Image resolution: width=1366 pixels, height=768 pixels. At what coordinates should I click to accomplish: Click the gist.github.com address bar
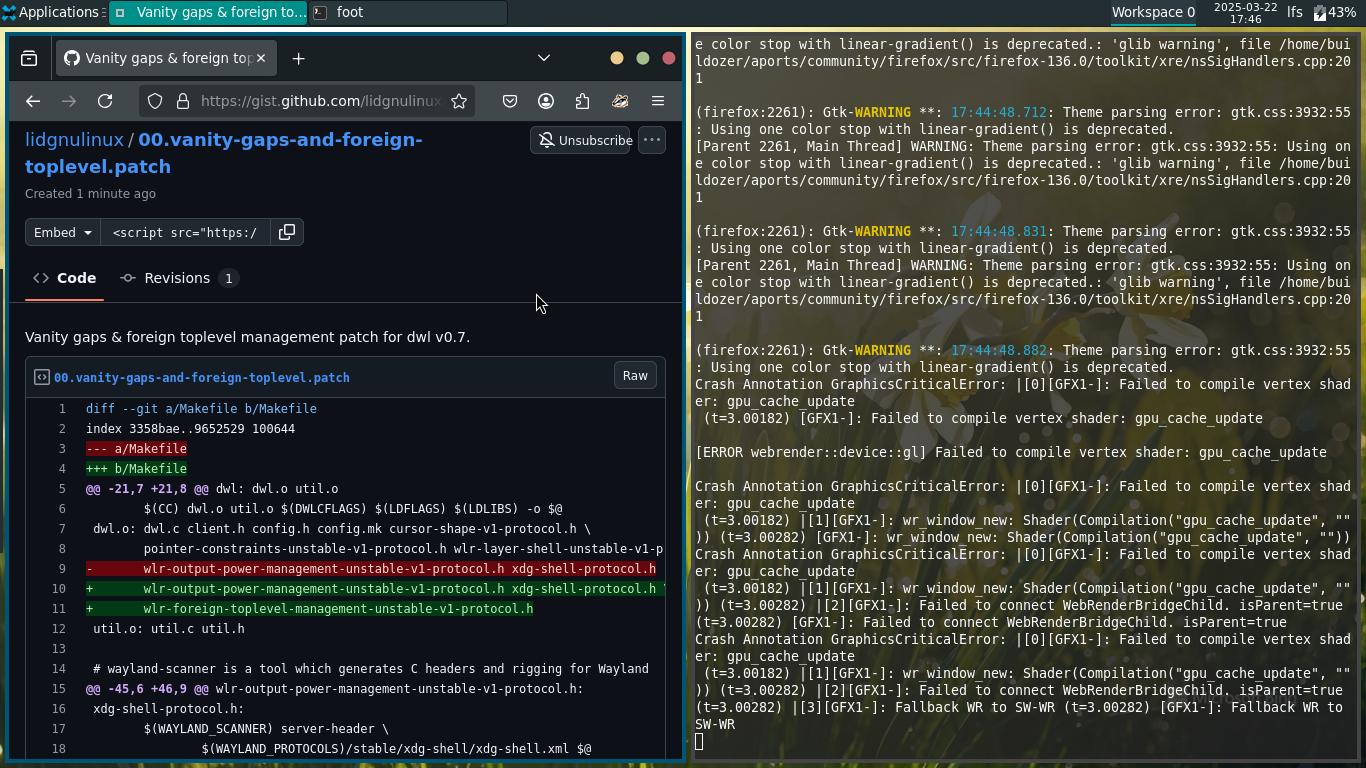(320, 101)
